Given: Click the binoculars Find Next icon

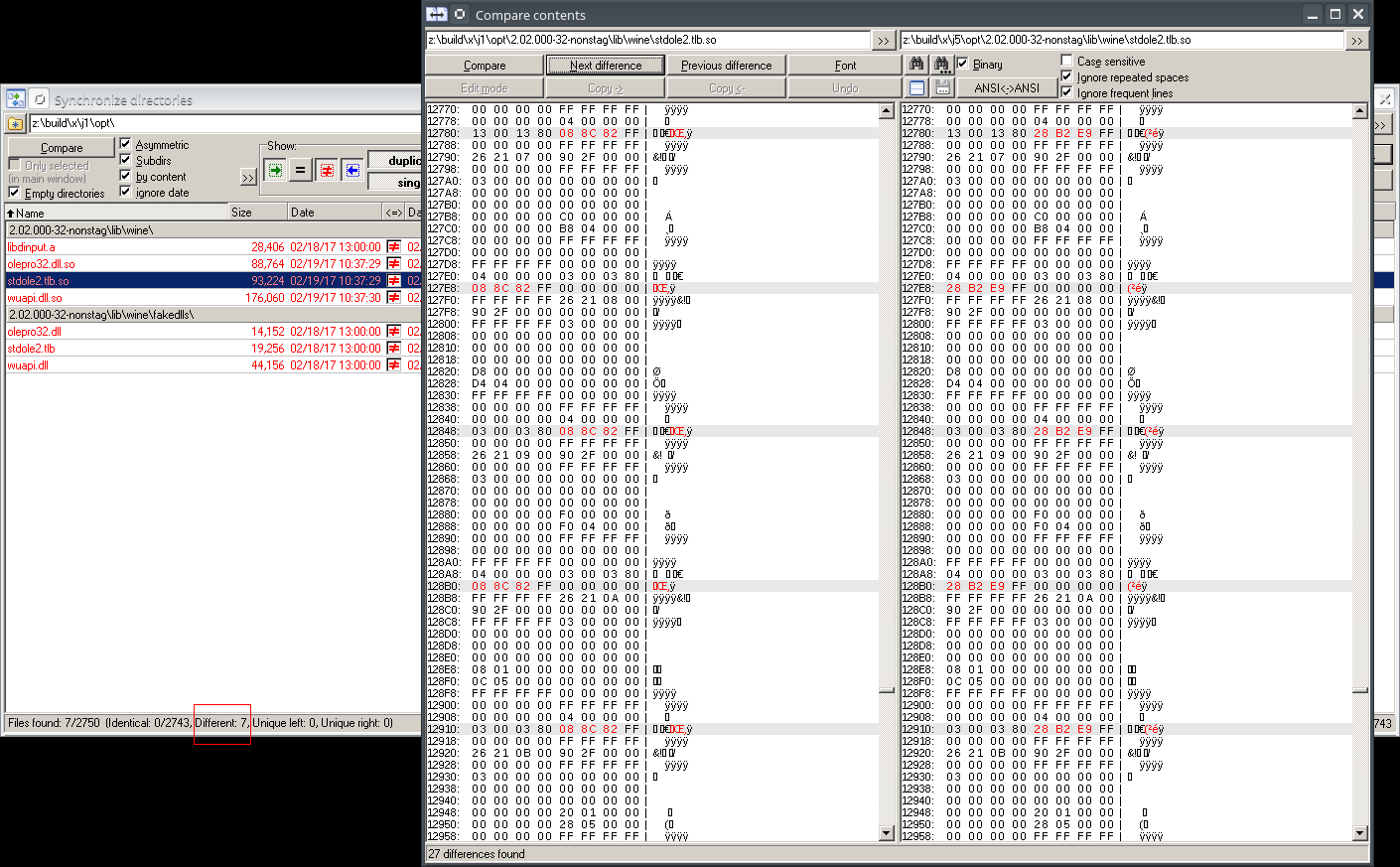Looking at the screenshot, I should [x=941, y=65].
